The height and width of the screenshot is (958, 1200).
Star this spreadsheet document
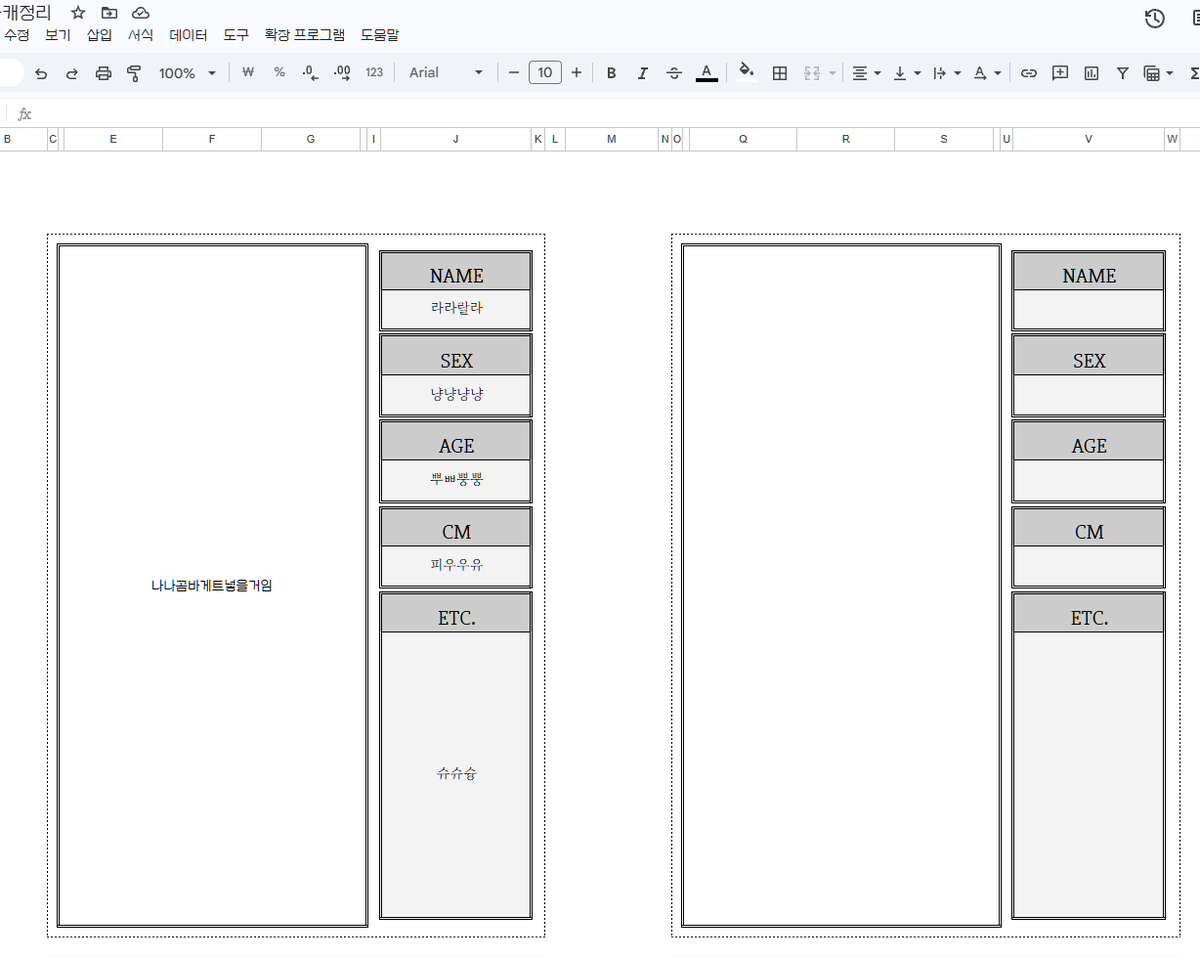(x=78, y=13)
